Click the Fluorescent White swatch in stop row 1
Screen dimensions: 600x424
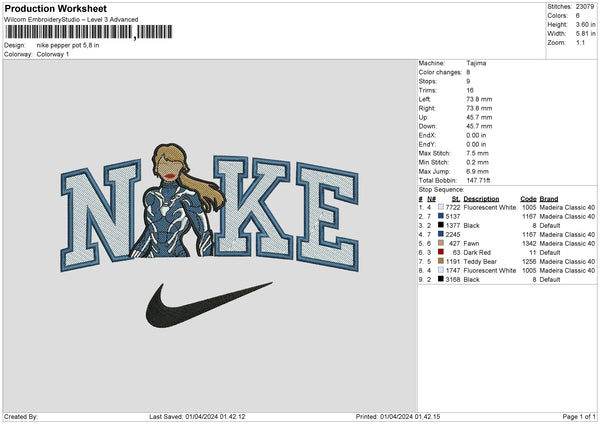(x=441, y=207)
